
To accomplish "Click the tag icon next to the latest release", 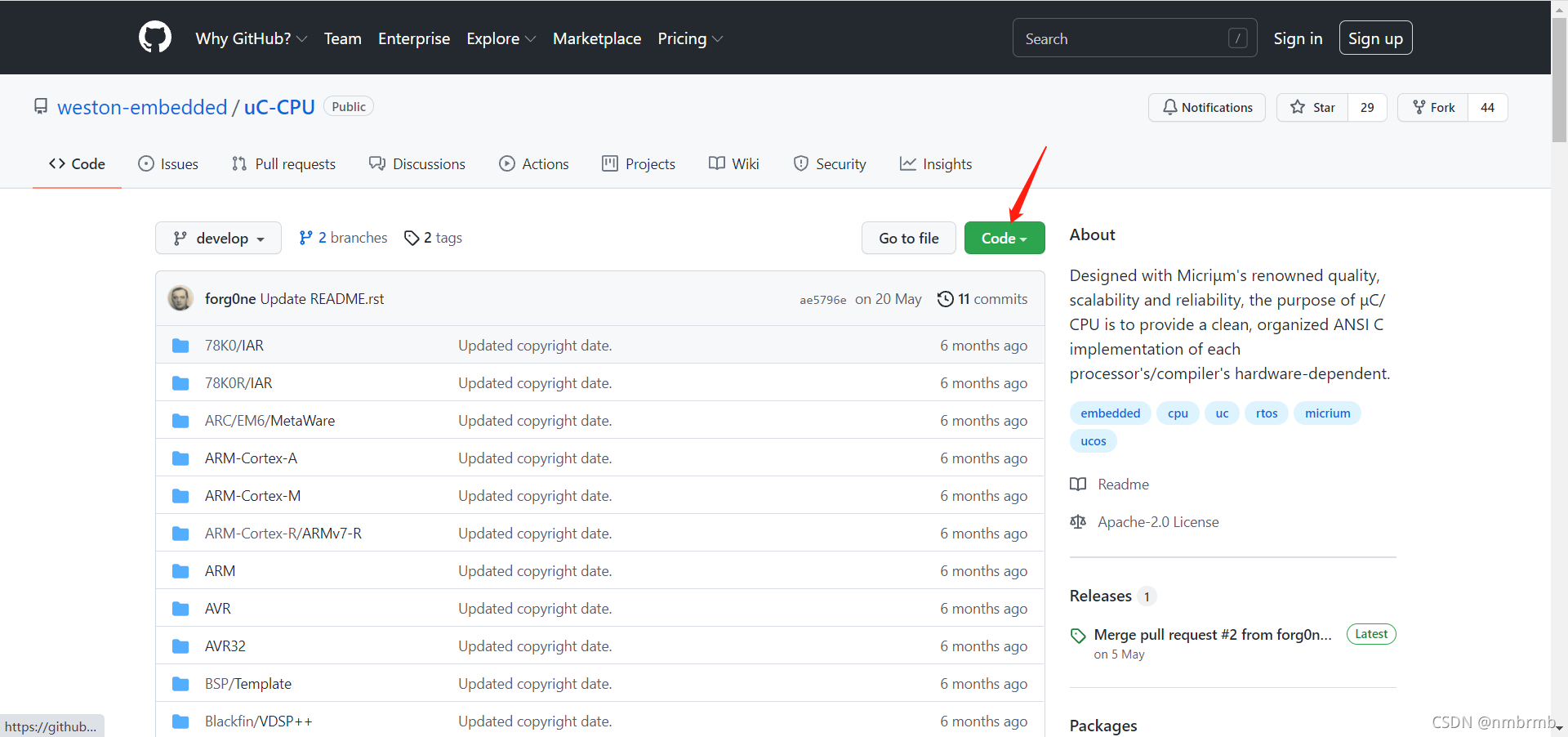I will (x=1078, y=636).
